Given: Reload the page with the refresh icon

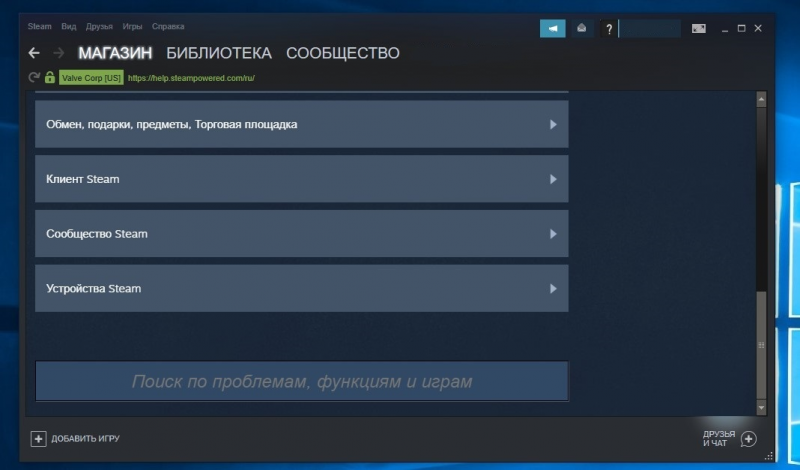Looking at the screenshot, I should [34, 78].
